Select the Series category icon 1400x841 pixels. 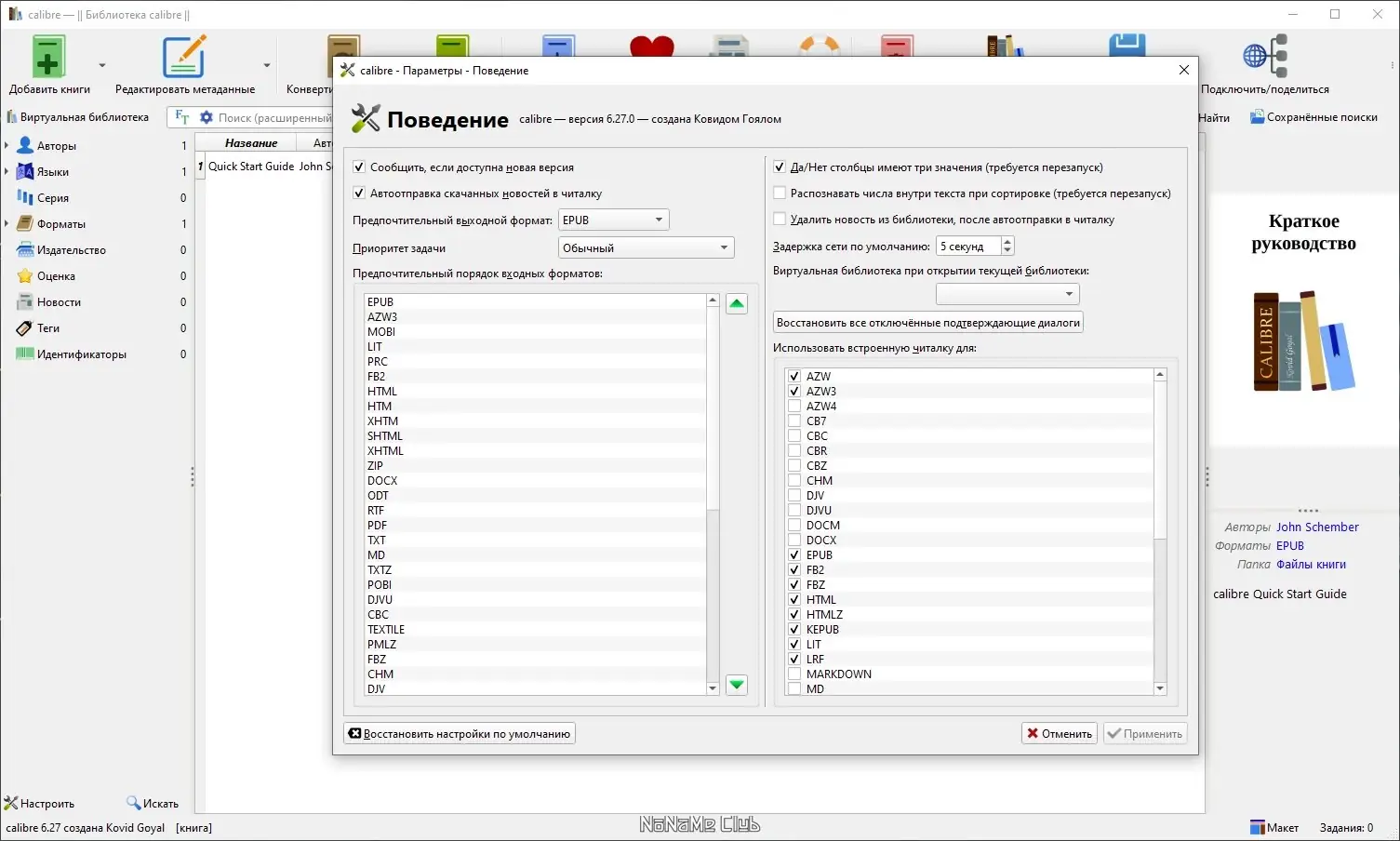point(25,198)
